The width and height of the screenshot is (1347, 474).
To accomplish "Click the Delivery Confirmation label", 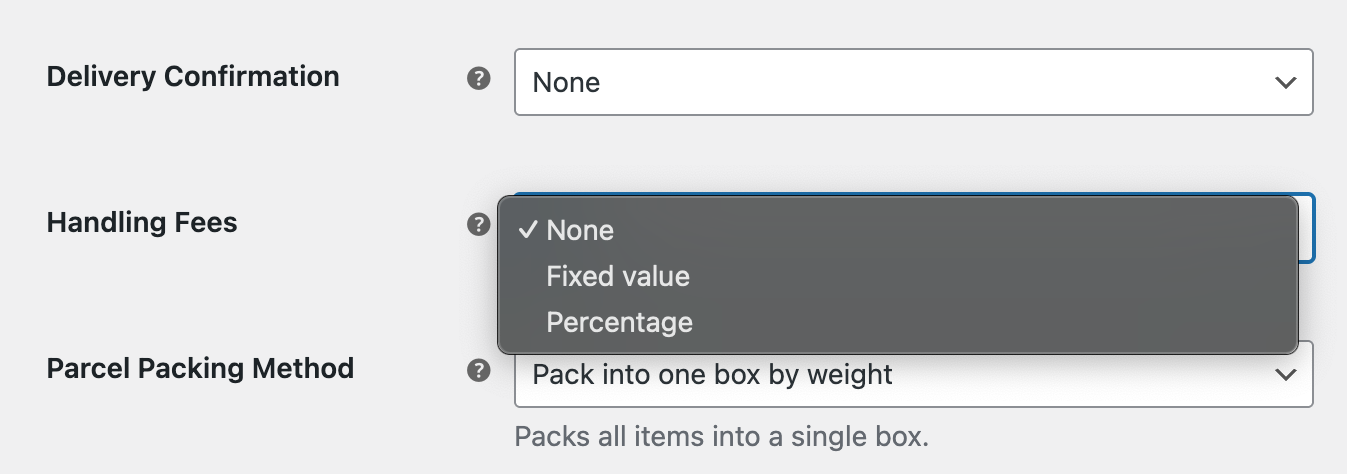I will pos(193,76).
